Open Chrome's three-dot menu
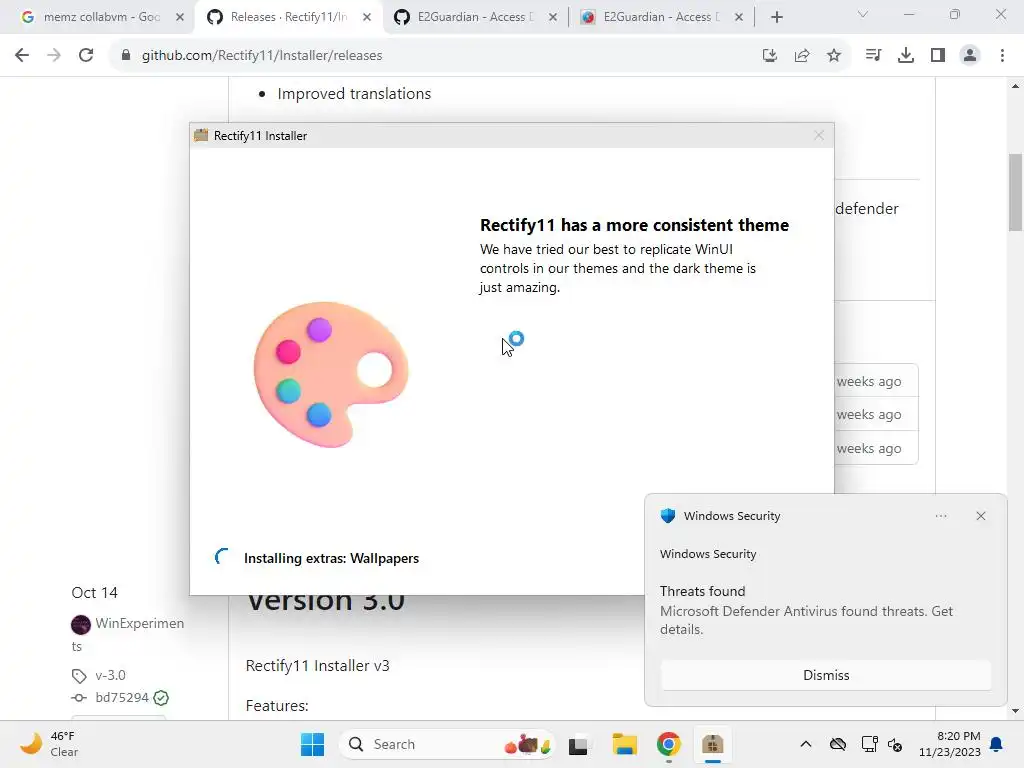This screenshot has width=1024, height=768. pos(1002,56)
